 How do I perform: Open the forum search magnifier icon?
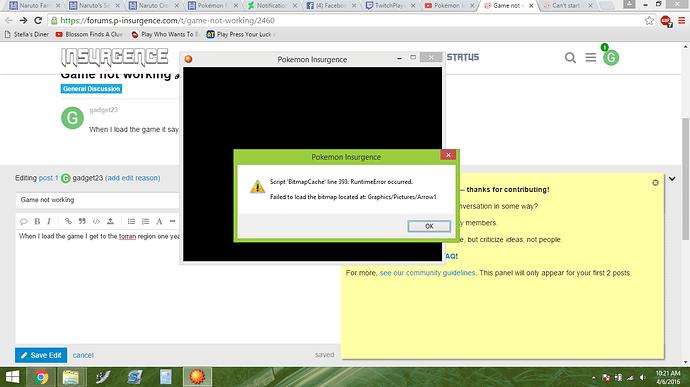click(570, 58)
